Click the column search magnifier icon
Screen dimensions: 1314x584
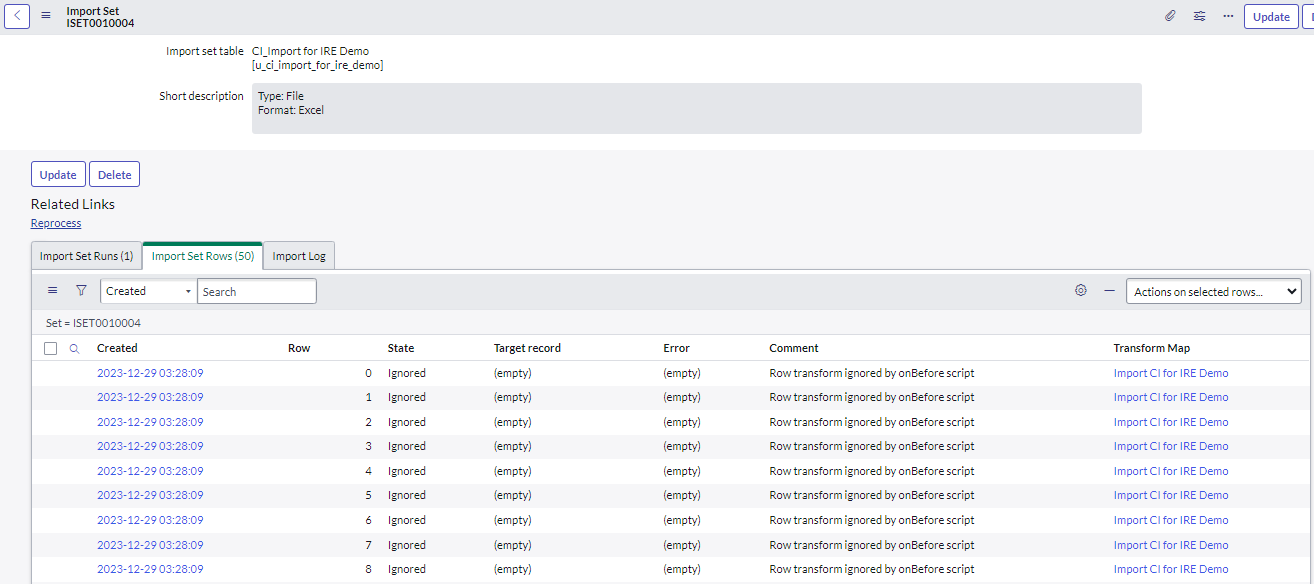74,349
